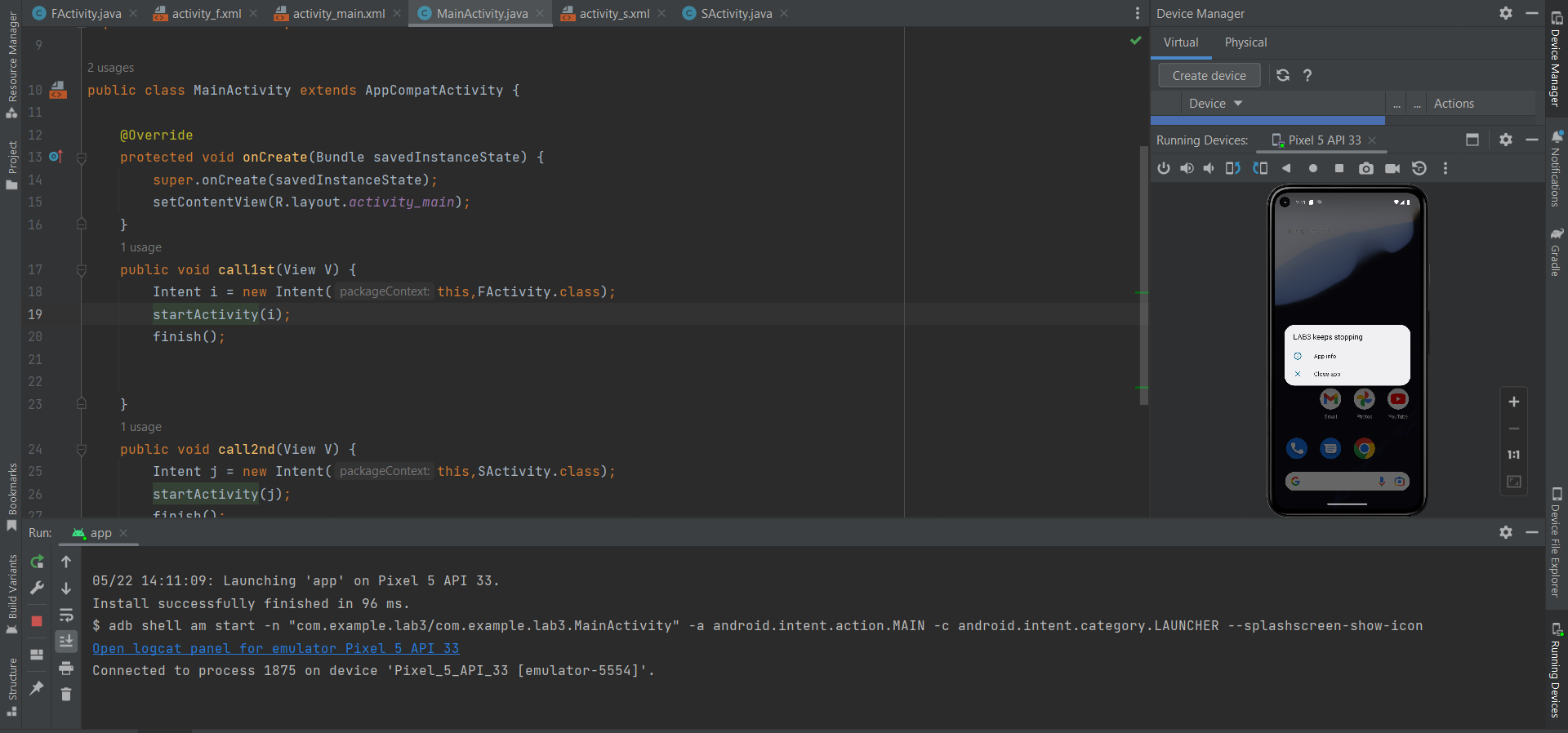Open the Resource Manager tool window
Image resolution: width=1568 pixels, height=733 pixels.
pyautogui.click(x=12, y=65)
